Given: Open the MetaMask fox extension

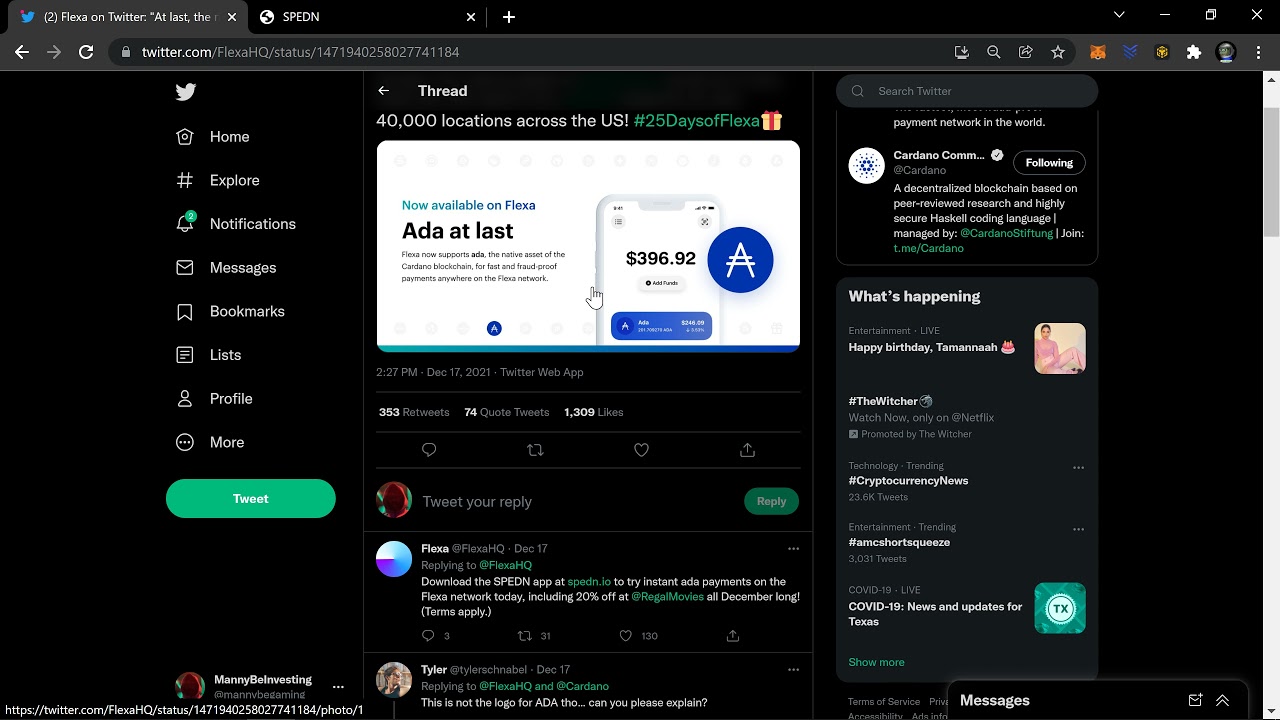Looking at the screenshot, I should [x=1098, y=52].
